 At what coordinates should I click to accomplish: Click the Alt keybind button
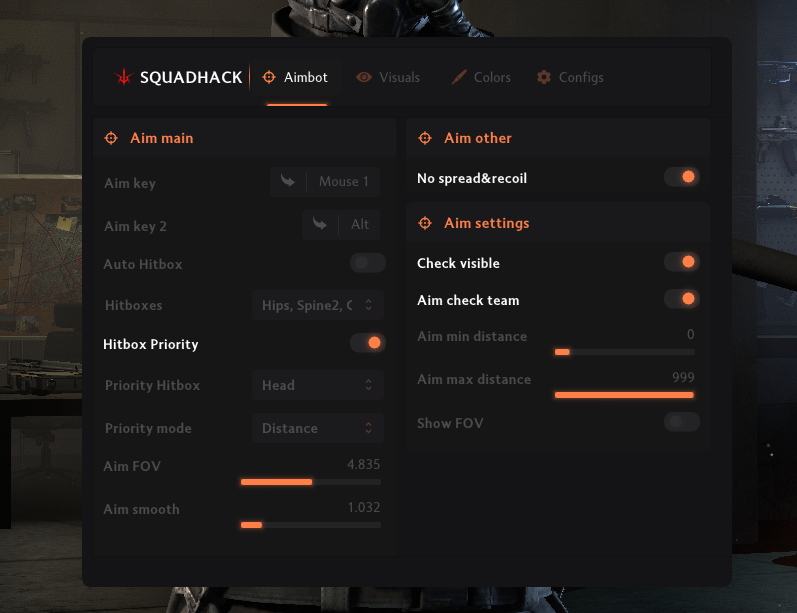click(x=359, y=225)
